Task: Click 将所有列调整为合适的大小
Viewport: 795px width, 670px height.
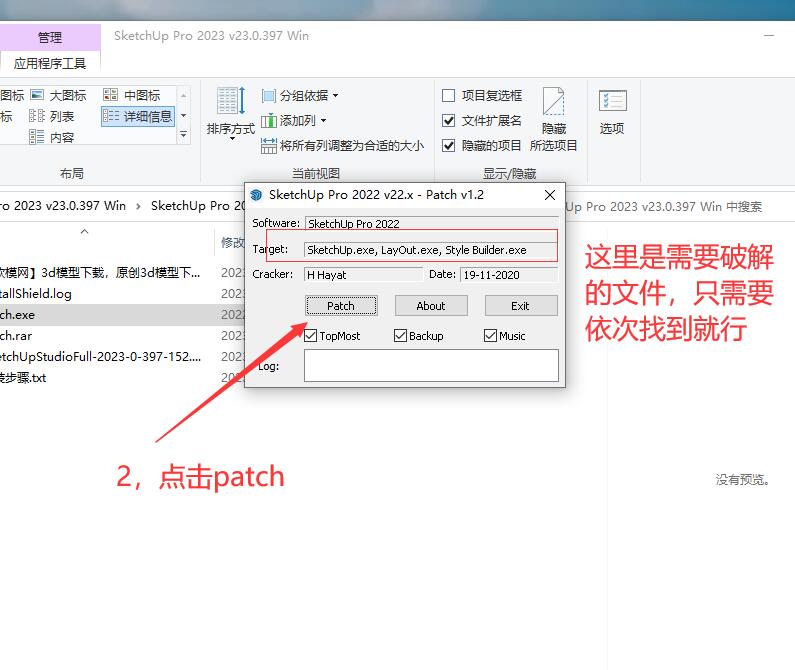Action: click(343, 146)
